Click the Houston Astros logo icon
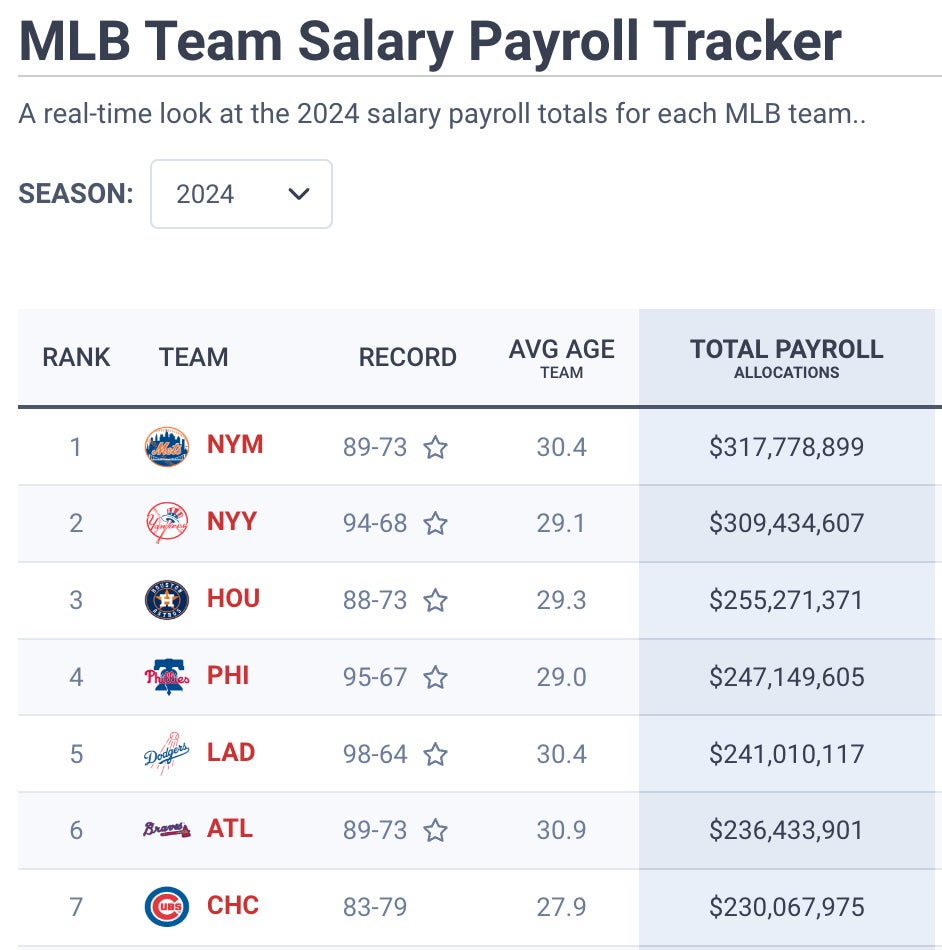This screenshot has width=942, height=950. pyautogui.click(x=166, y=600)
